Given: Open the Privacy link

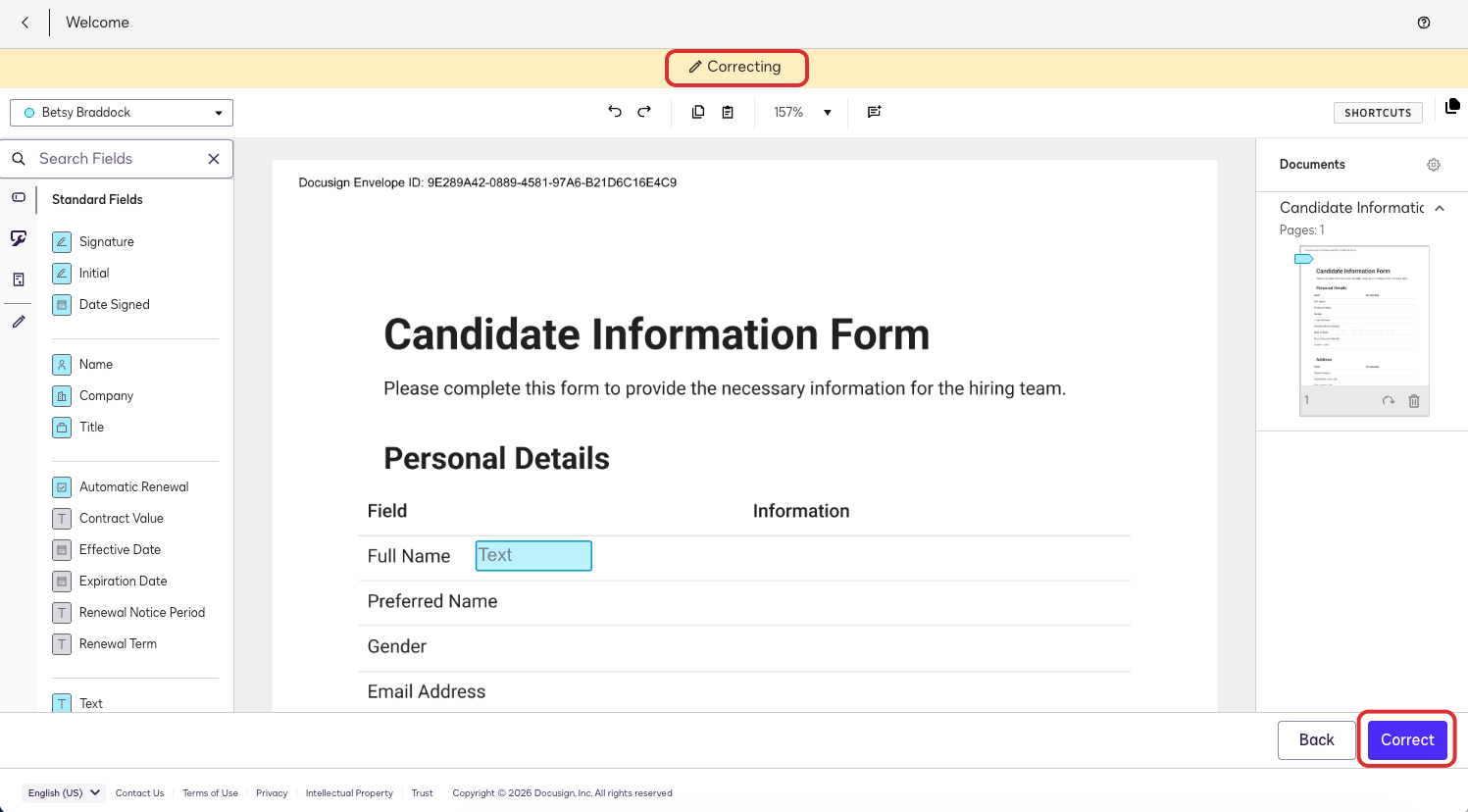Looking at the screenshot, I should 272,792.
